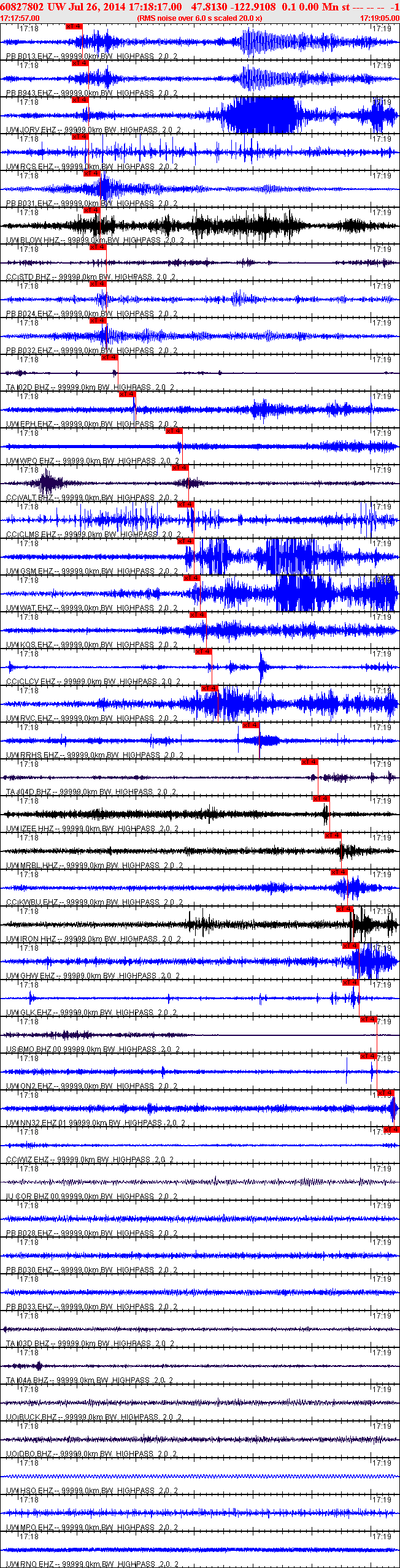This screenshot has width=400, height=1568.
Task: Click the start time 17:17:57.00
Action: 20,18
